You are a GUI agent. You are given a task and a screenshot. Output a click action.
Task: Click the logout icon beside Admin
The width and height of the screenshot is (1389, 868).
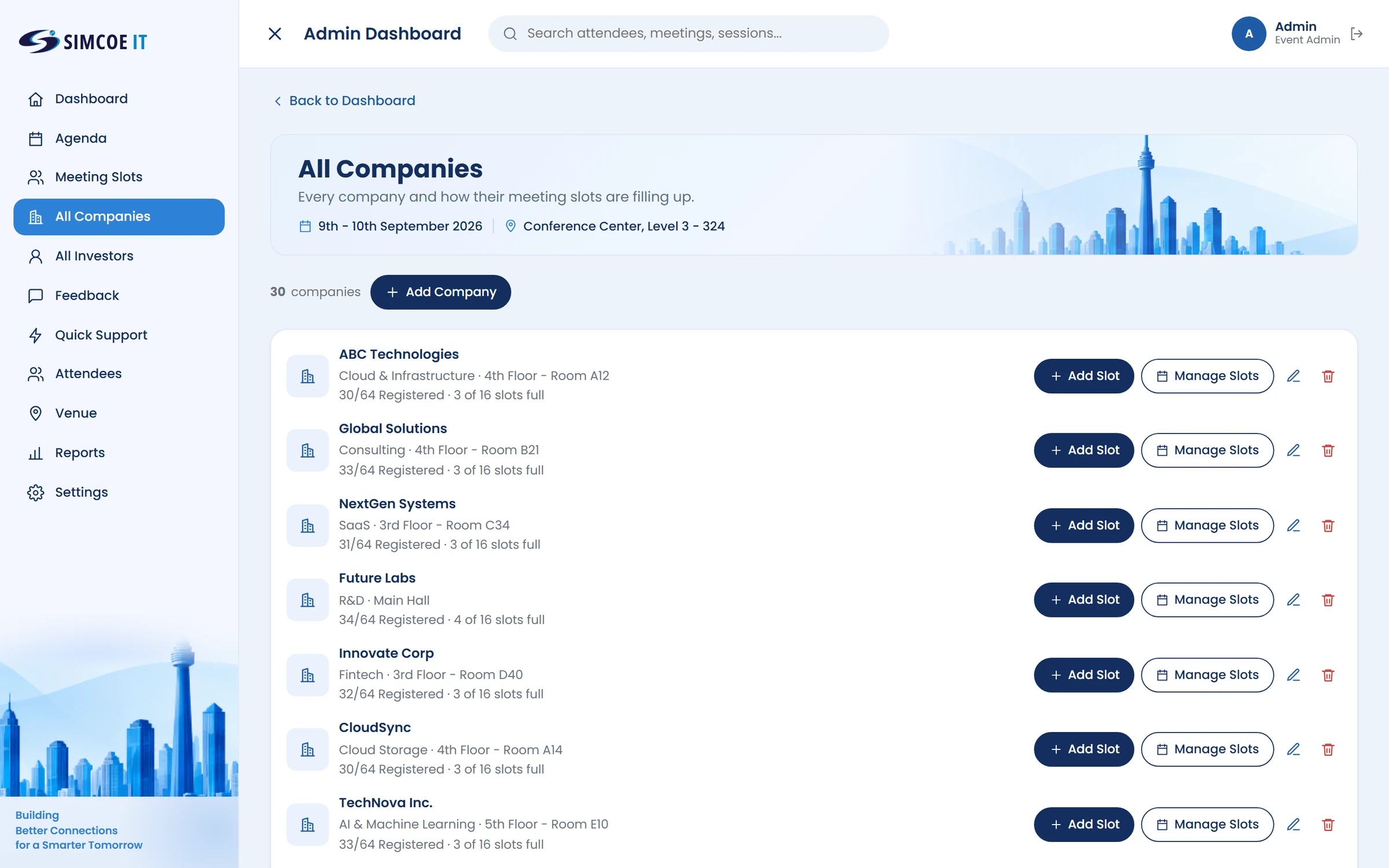(x=1357, y=34)
